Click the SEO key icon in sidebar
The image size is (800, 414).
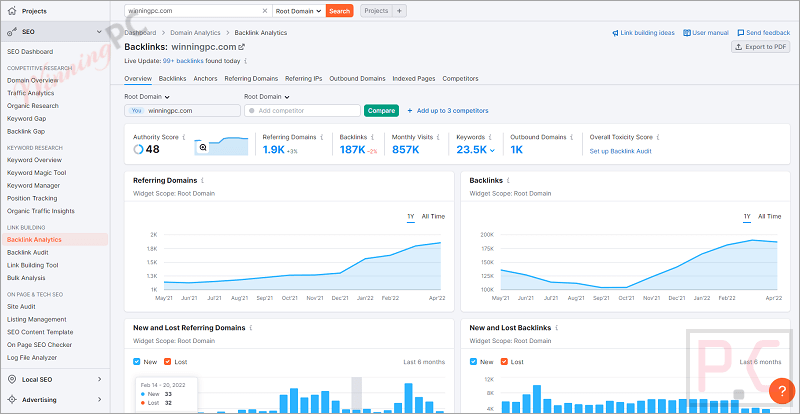(12, 32)
